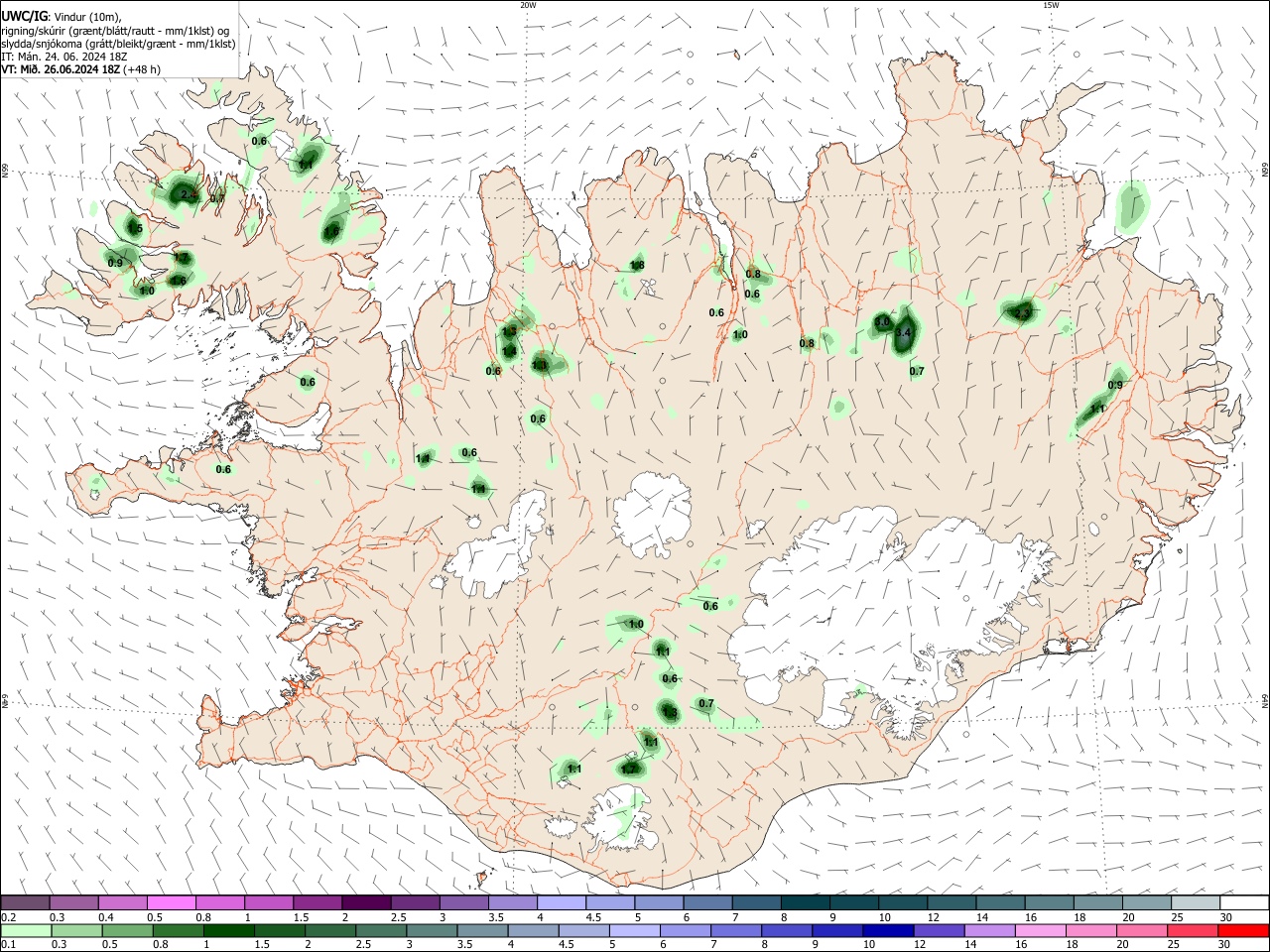This screenshot has height=952, width=1270.
Task: Select the lavender swatch labelled 4 in the upper legend
Action: [x=561, y=902]
